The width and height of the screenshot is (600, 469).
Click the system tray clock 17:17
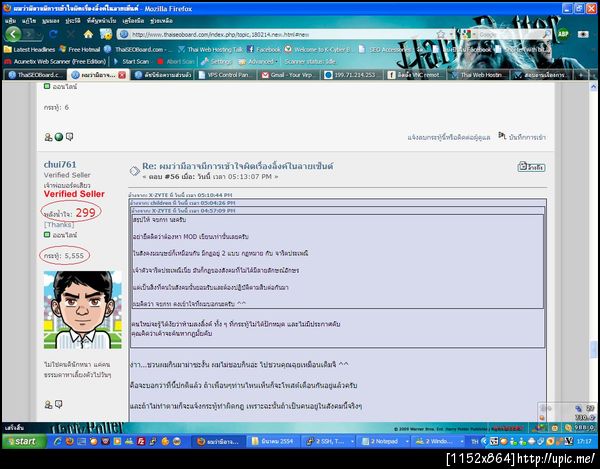click(584, 441)
